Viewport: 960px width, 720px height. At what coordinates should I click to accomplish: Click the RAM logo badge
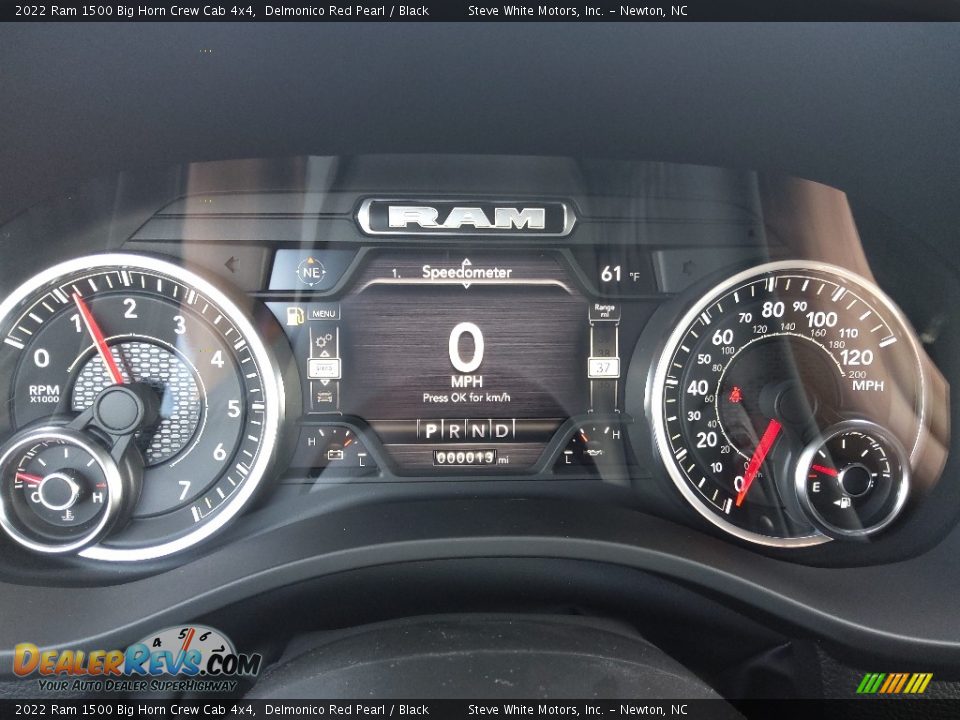coord(466,217)
